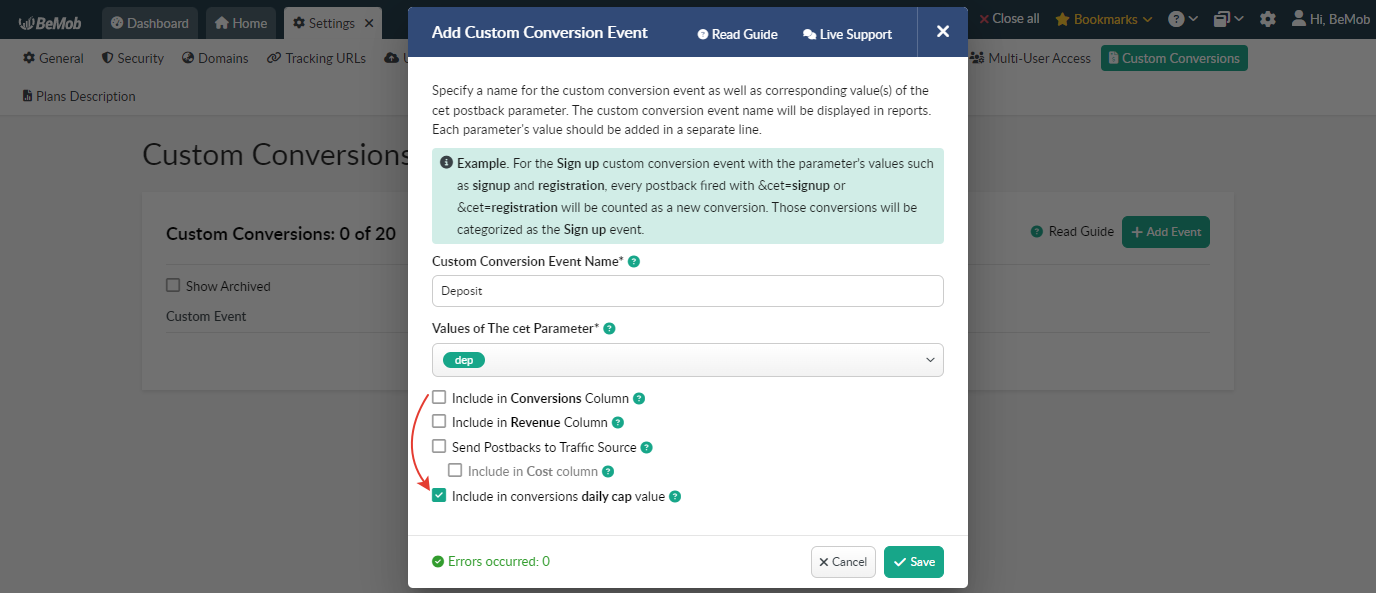The image size is (1376, 593).
Task: Click the Custom Conversions invoice icon
Action: click(x=1113, y=58)
